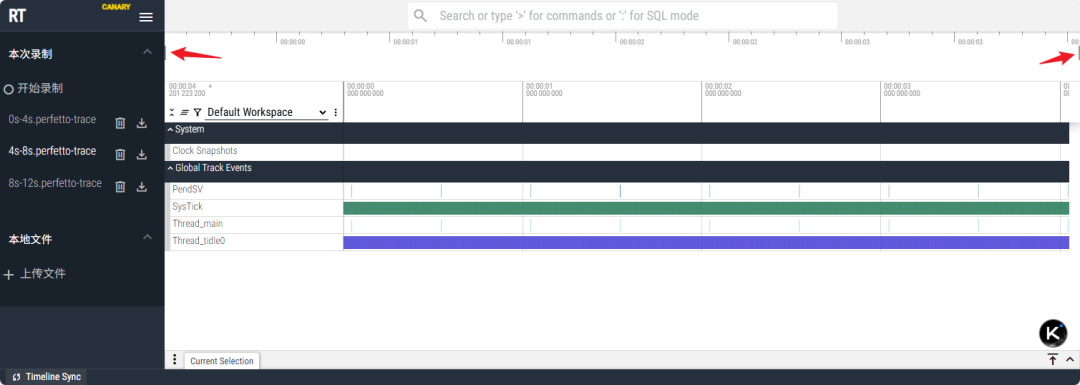This screenshot has width=1080, height=385.
Task: Select the Clock Snapshots track
Action: 205,151
